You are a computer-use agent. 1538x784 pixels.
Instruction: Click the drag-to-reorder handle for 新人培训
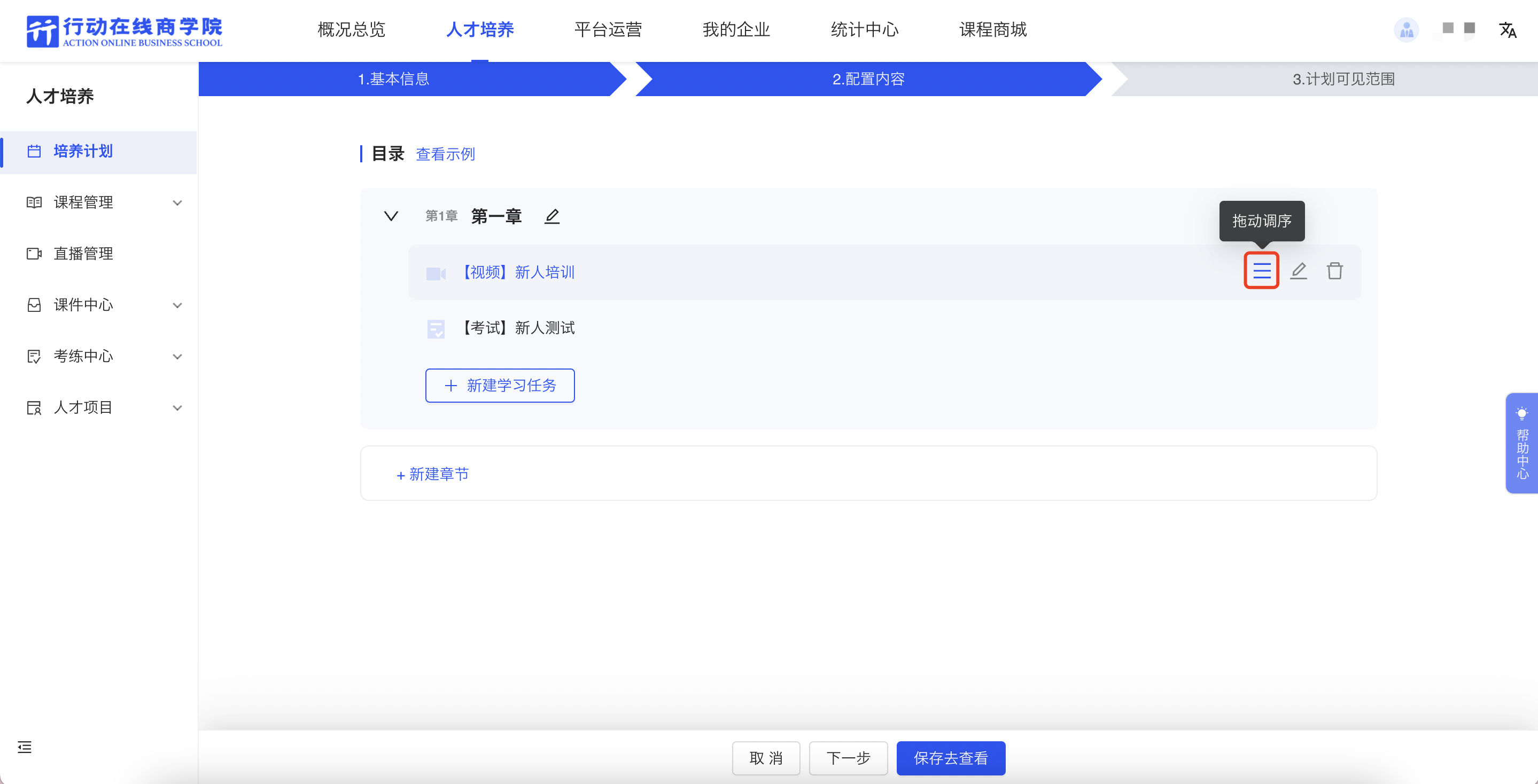(x=1262, y=271)
